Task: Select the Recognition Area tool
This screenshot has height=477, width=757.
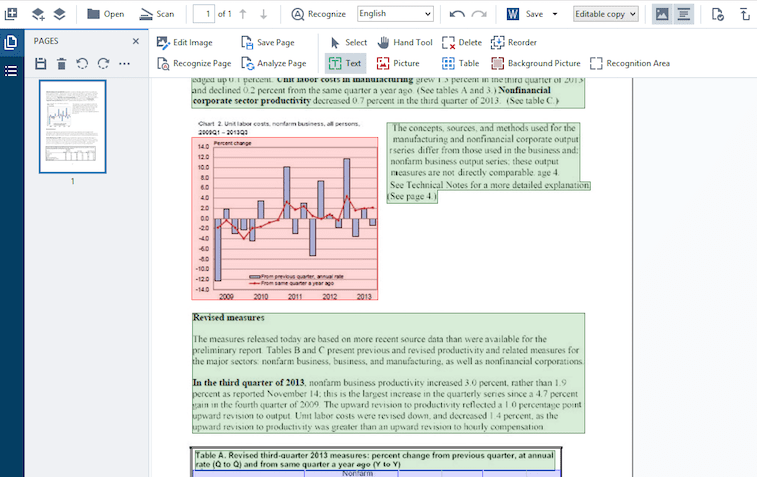Action: click(x=630, y=63)
